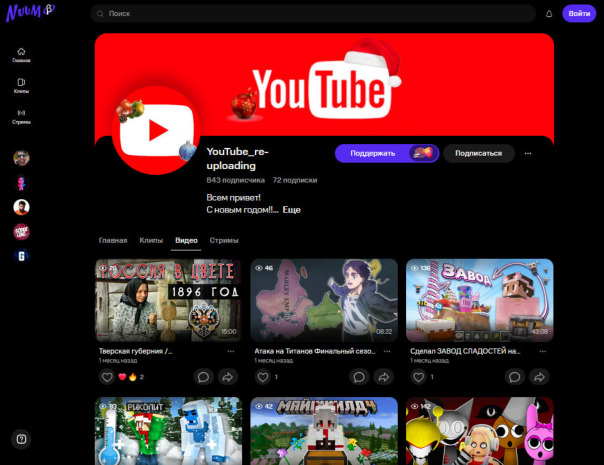The width and height of the screenshot is (604, 465).
Task: Click the Поиск search field
Action: pos(313,13)
